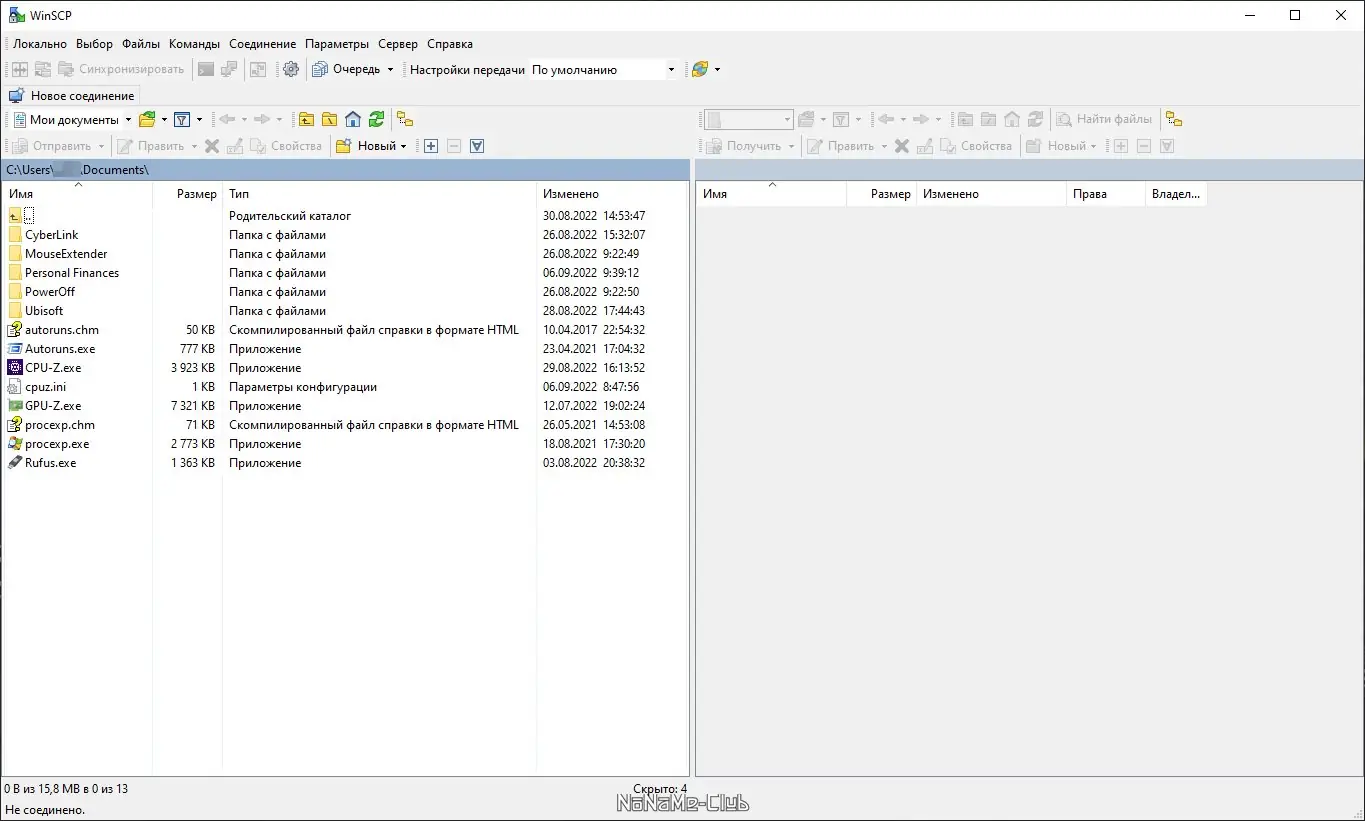1365x821 pixels.
Task: Refresh the local directory listing
Action: click(376, 119)
